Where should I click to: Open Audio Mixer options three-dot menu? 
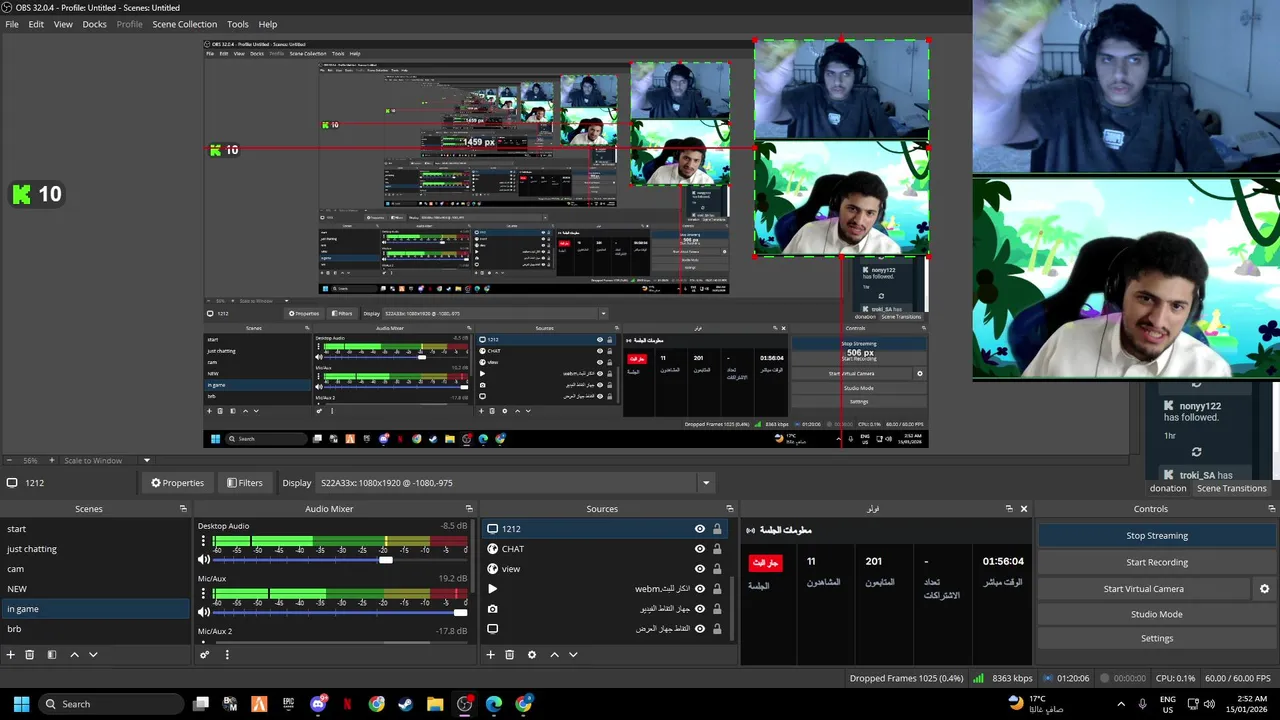pyautogui.click(x=227, y=655)
